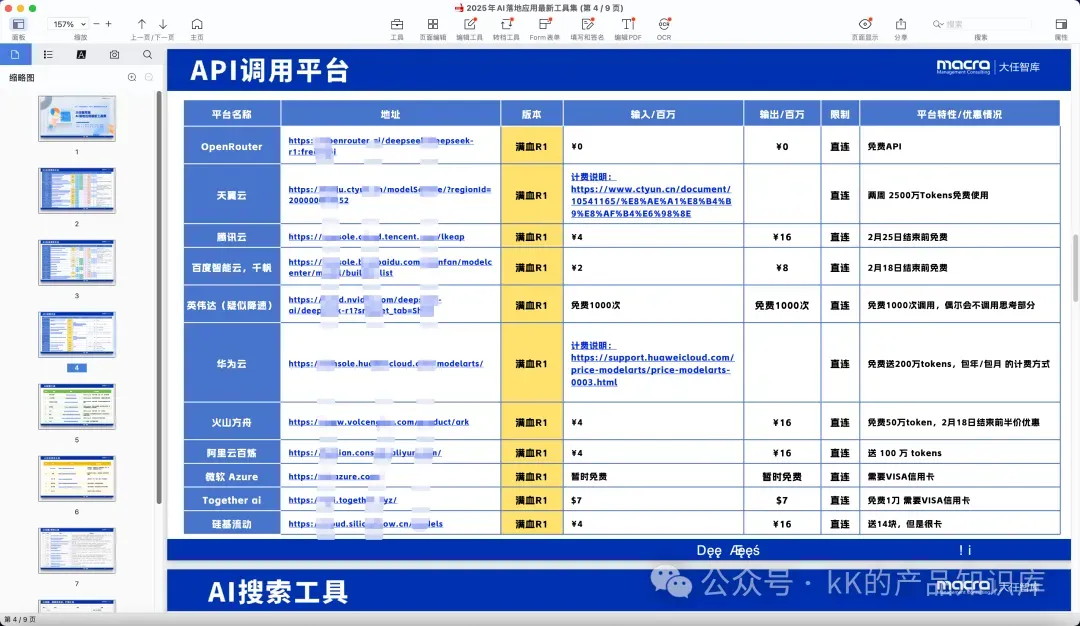Open the 天翼云 ctyun modelService link
1080x626 pixels.
click(390, 195)
